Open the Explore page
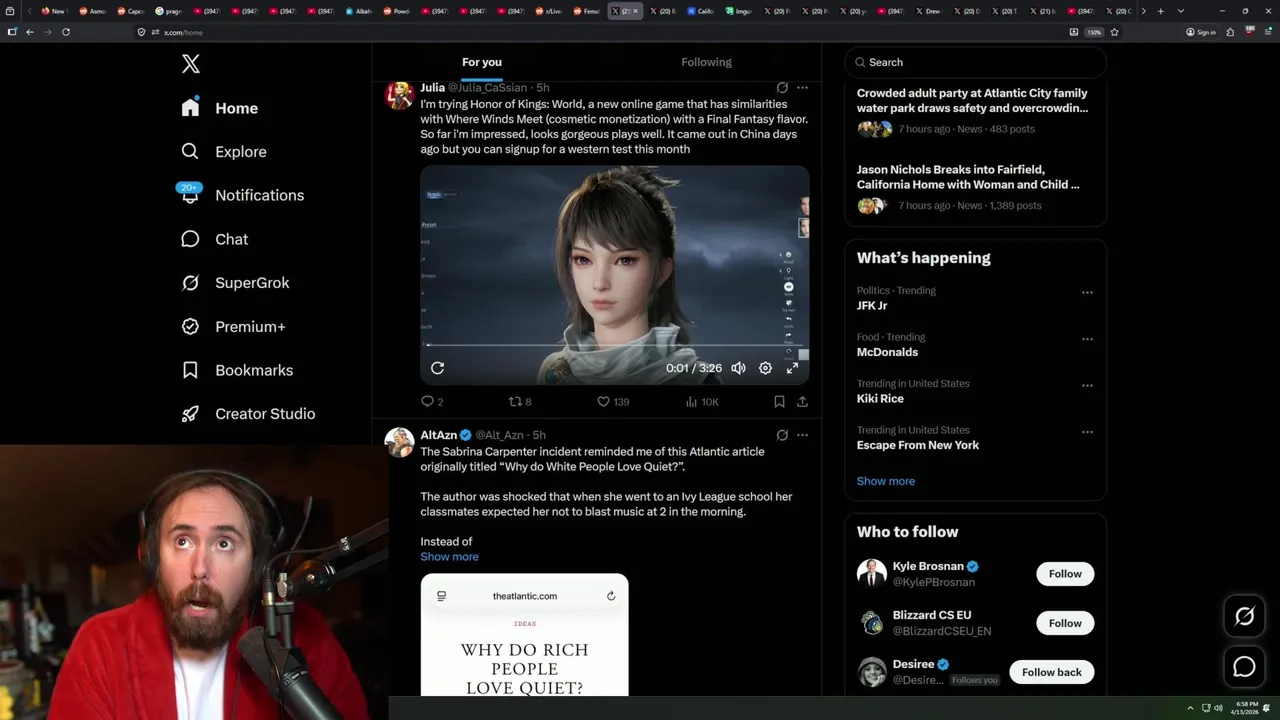Screen dimensions: 1280x720 point(223,152)
